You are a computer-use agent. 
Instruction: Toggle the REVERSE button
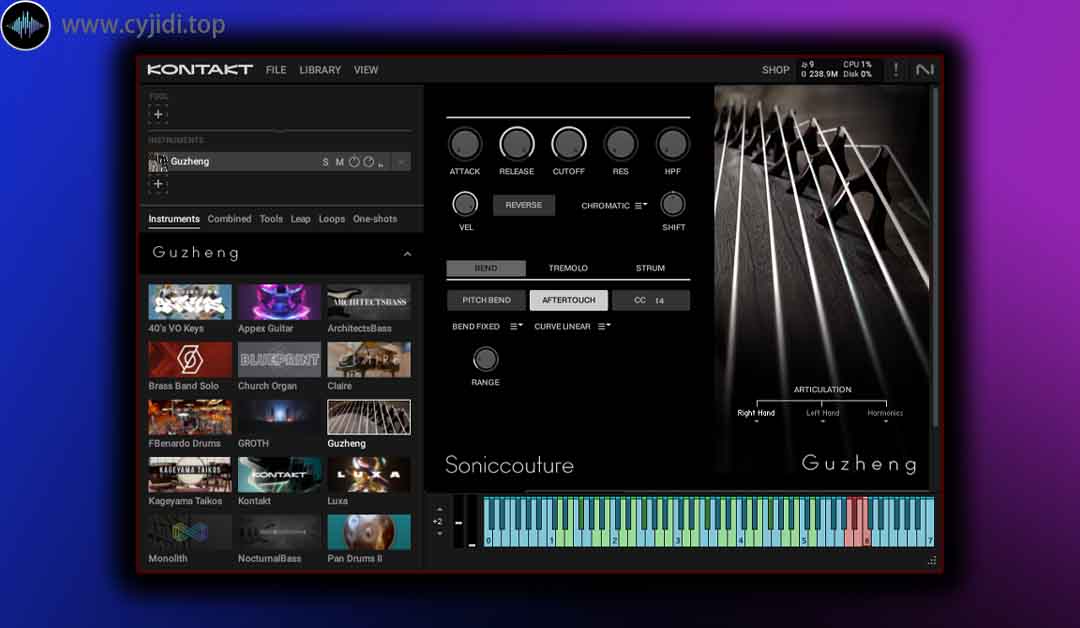[x=523, y=205]
